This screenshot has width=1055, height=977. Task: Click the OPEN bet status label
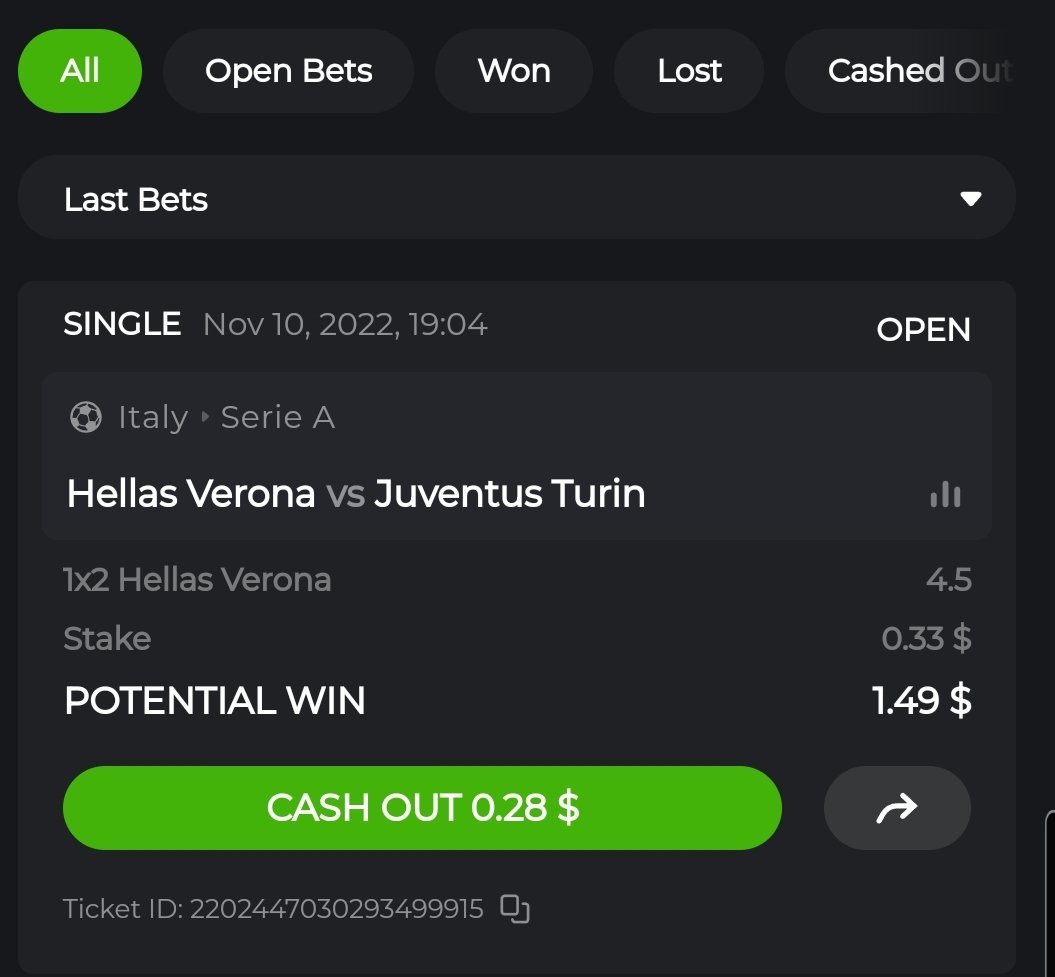tap(923, 329)
